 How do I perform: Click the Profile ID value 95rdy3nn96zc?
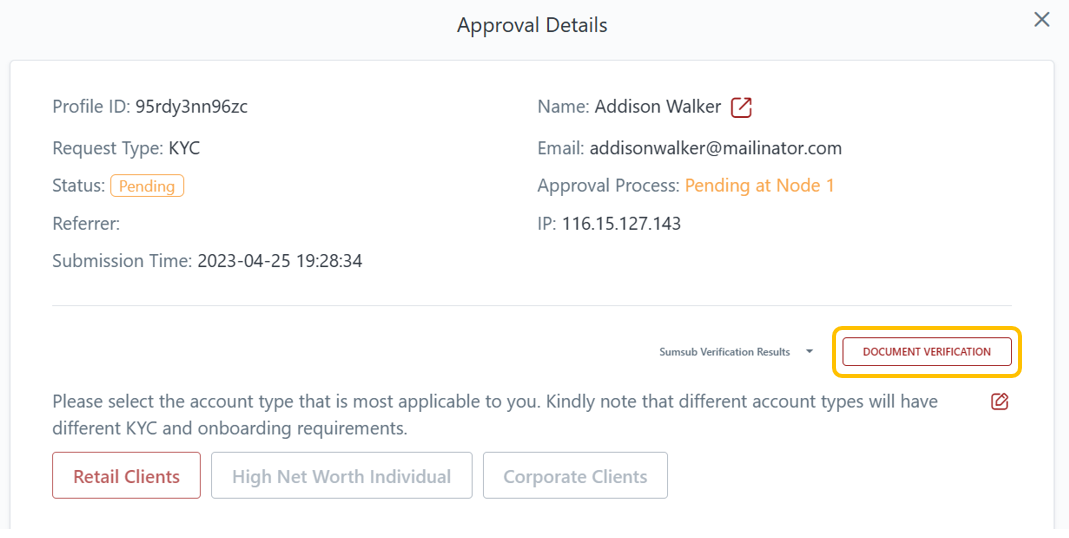(x=191, y=107)
